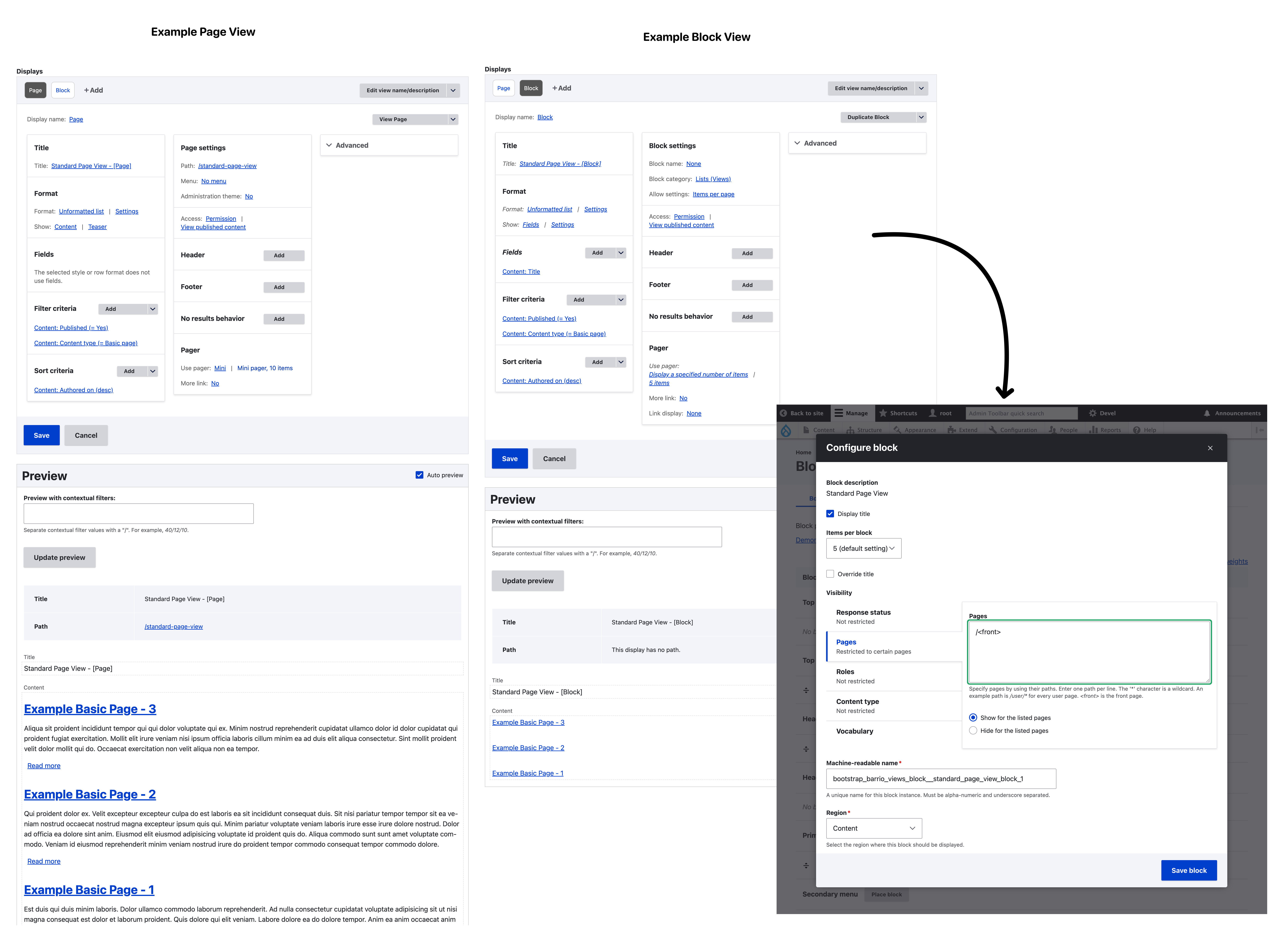Click the Announcements bell icon
This screenshot has height=926, width=1288.
[x=1207, y=413]
